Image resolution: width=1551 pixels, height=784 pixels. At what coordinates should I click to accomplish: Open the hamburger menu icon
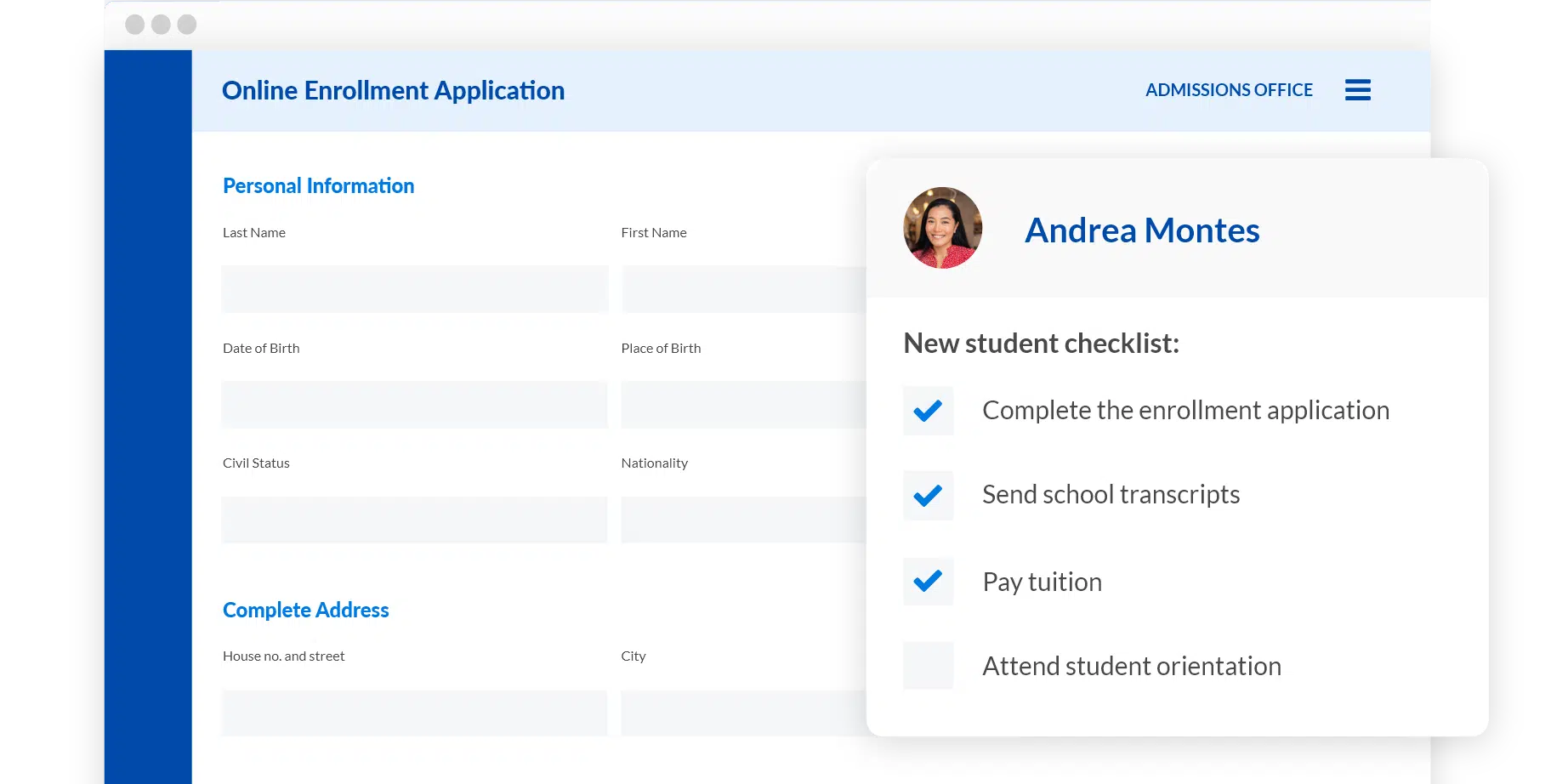tap(1357, 89)
